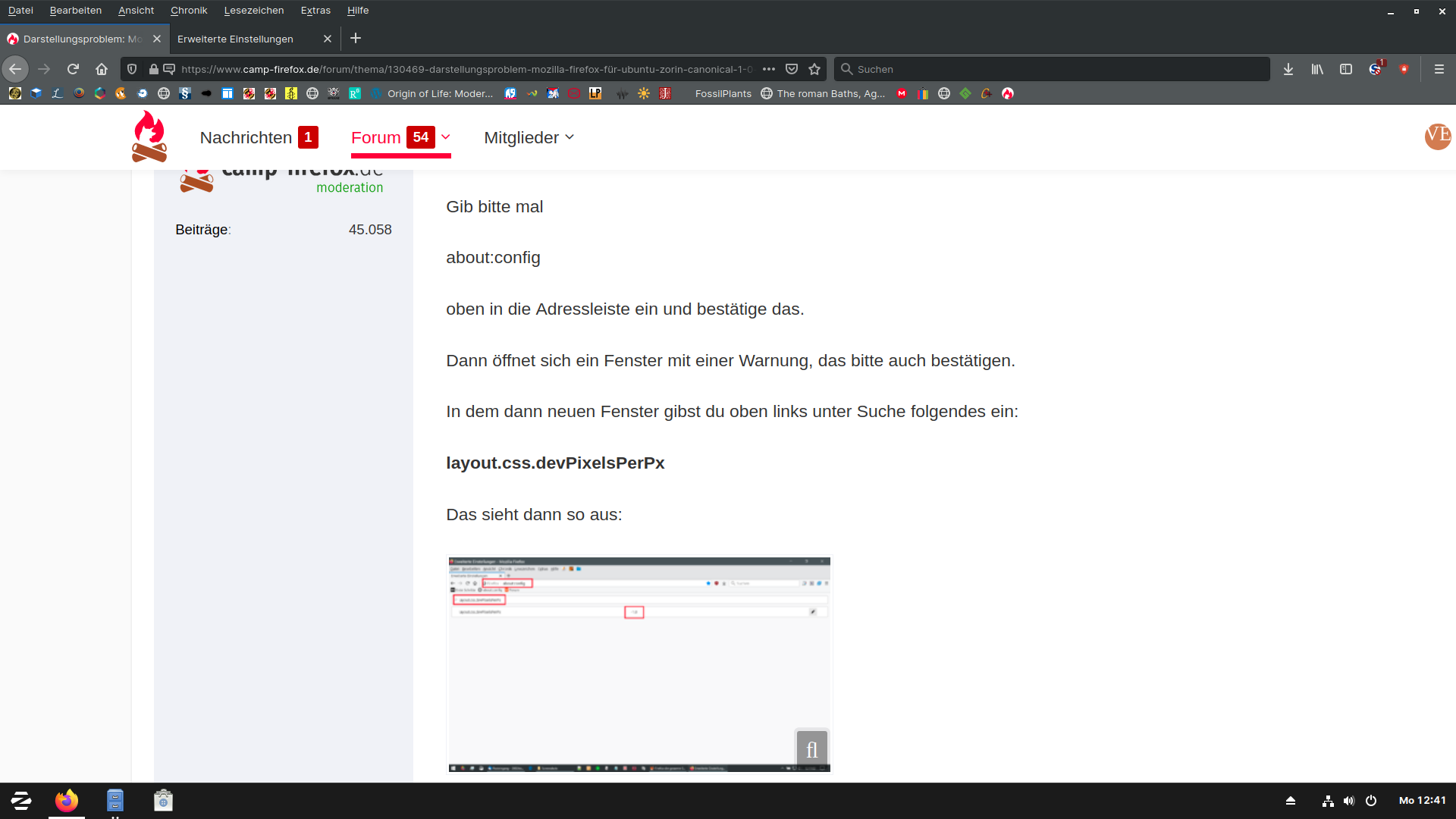Enlarge the about:config screenshot thumbnail

click(x=639, y=664)
